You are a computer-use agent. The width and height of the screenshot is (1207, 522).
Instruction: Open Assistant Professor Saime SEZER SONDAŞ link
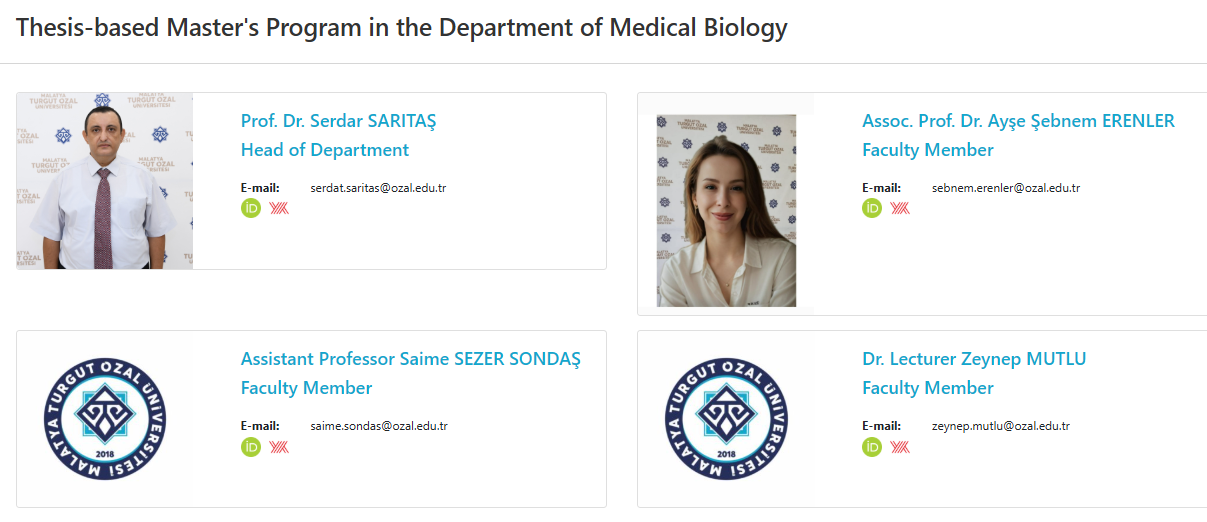pos(410,359)
